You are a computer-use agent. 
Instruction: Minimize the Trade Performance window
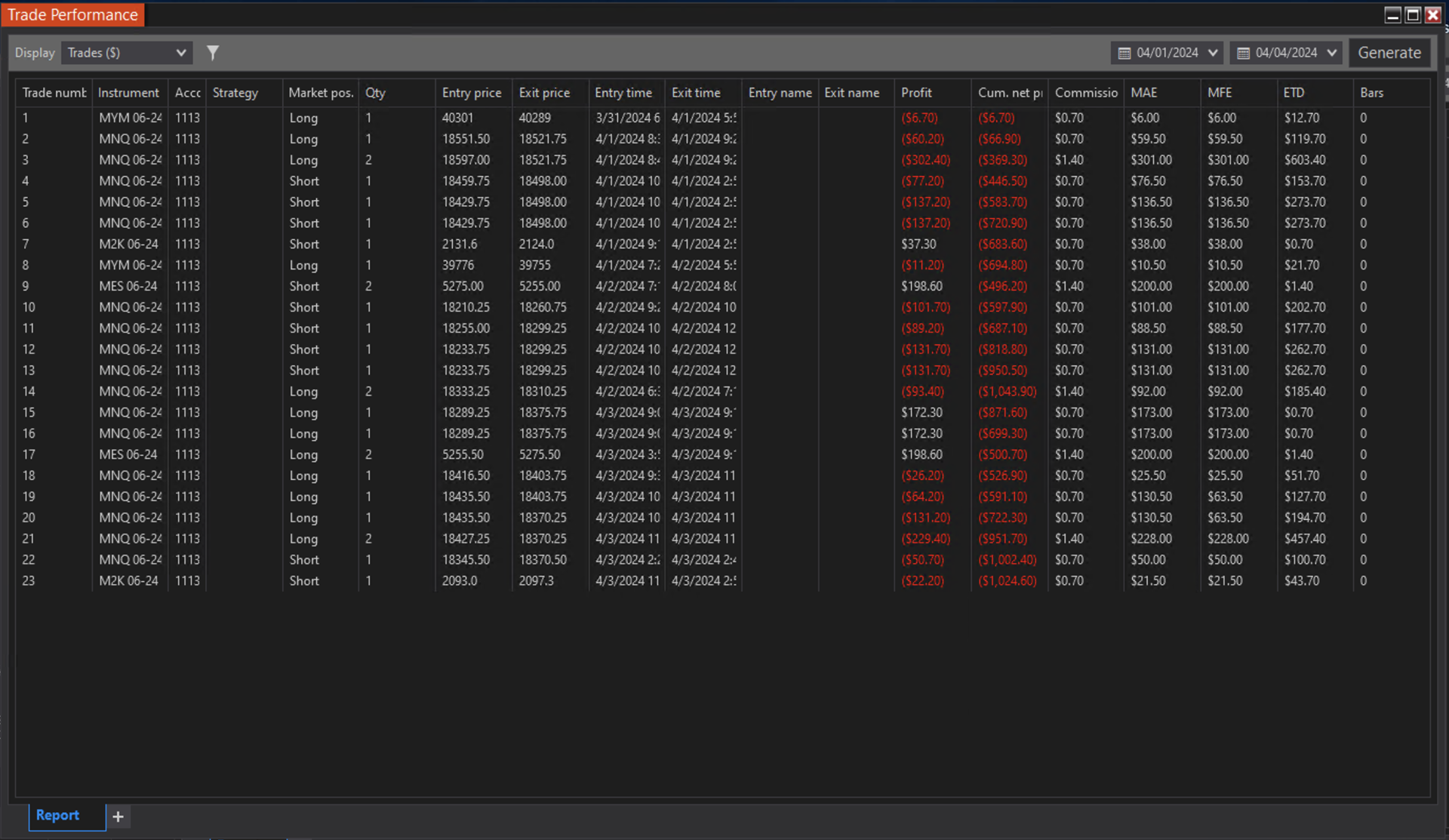(1392, 14)
